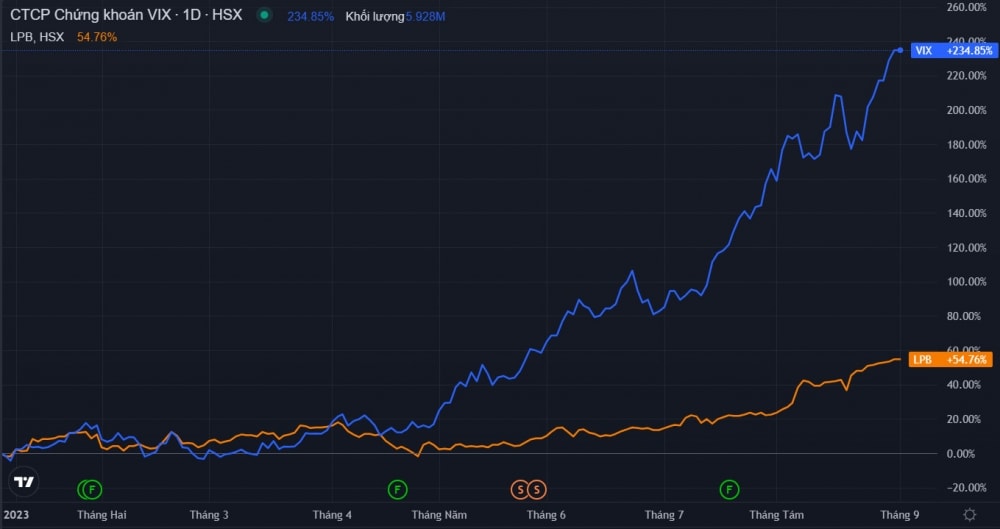Click the orange LPB +54.76% price label
1000x529 pixels.
click(950, 360)
